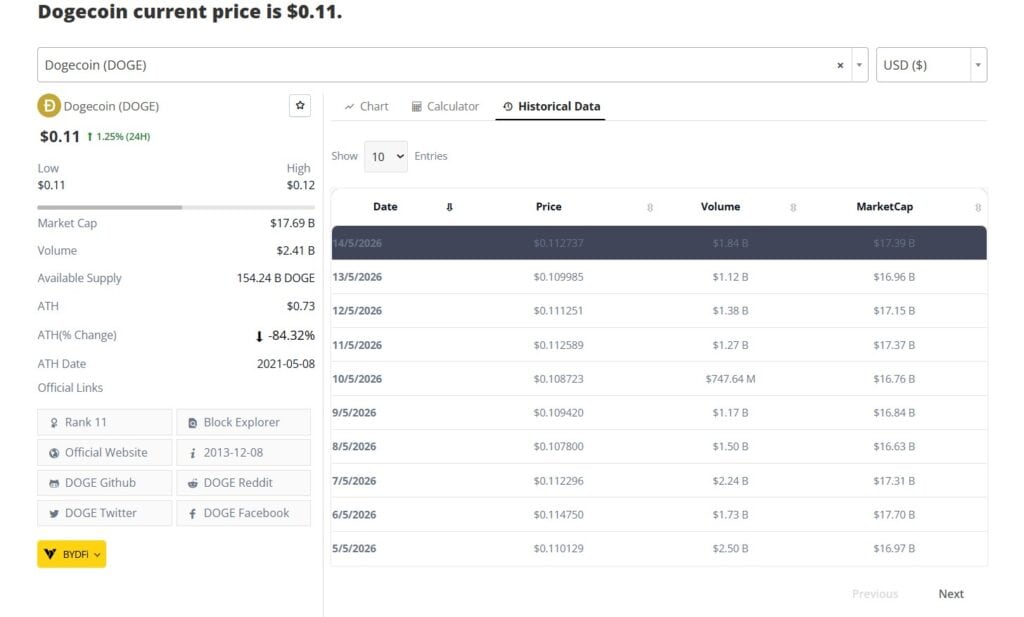The width and height of the screenshot is (1024, 617).
Task: Add Dogecoin to favorites with the star icon
Action: [300, 105]
